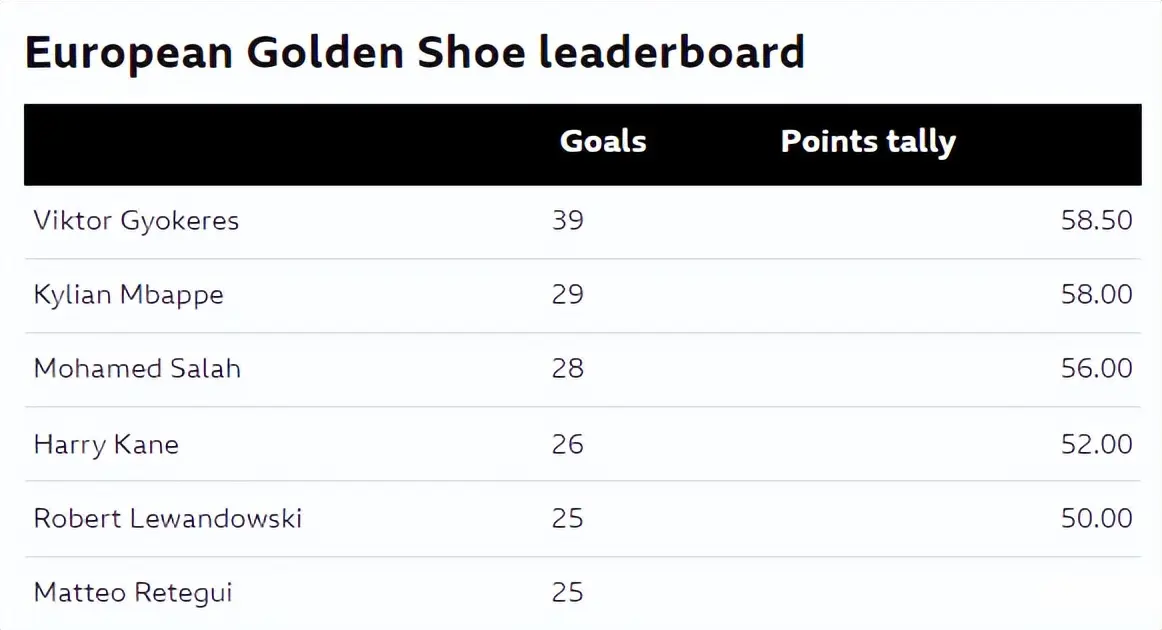The width and height of the screenshot is (1162, 630).
Task: Select Salah's goals value 28
Action: pyautogui.click(x=568, y=368)
